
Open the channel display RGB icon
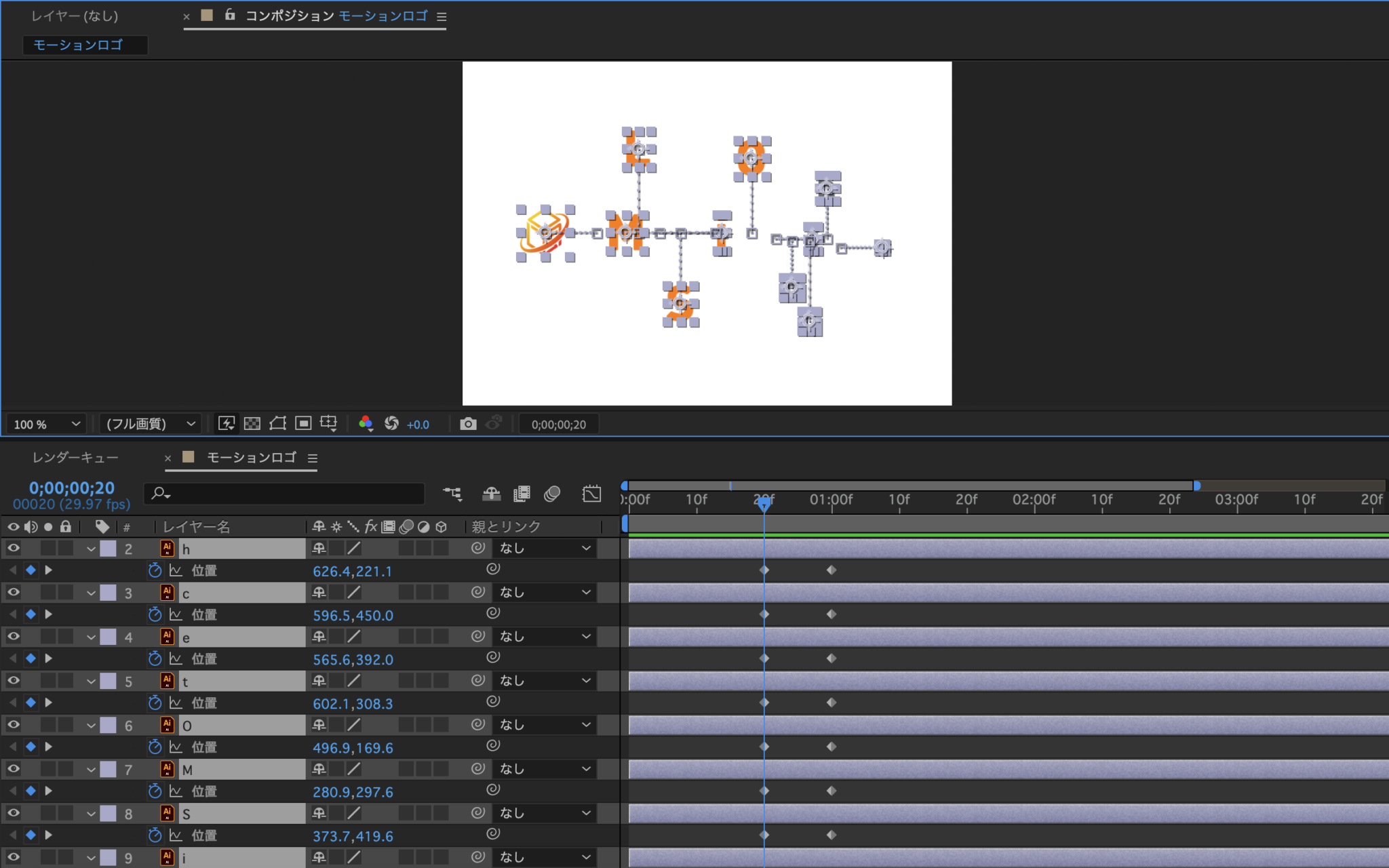366,424
